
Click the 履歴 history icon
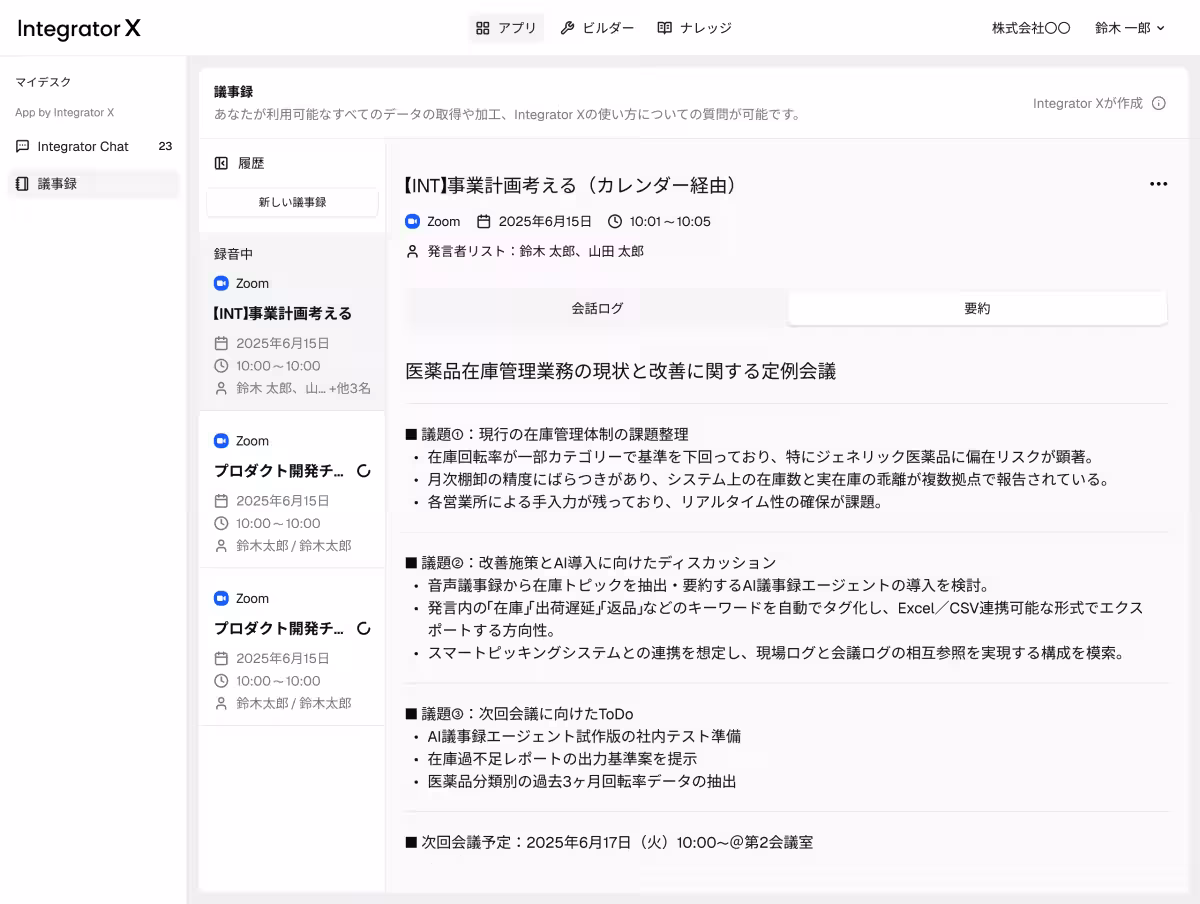pyautogui.click(x=219, y=163)
